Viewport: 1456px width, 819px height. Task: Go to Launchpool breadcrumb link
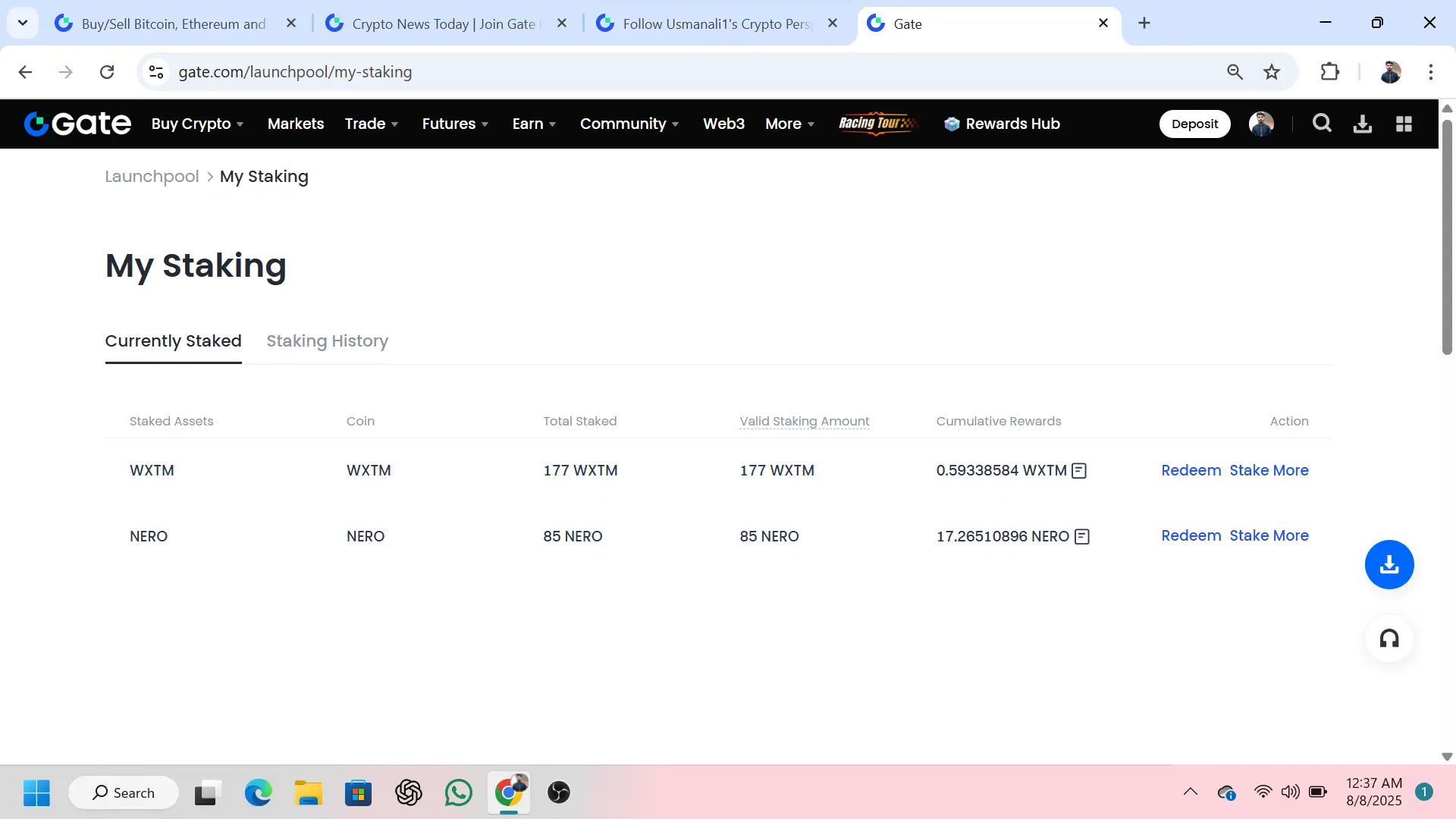(152, 177)
